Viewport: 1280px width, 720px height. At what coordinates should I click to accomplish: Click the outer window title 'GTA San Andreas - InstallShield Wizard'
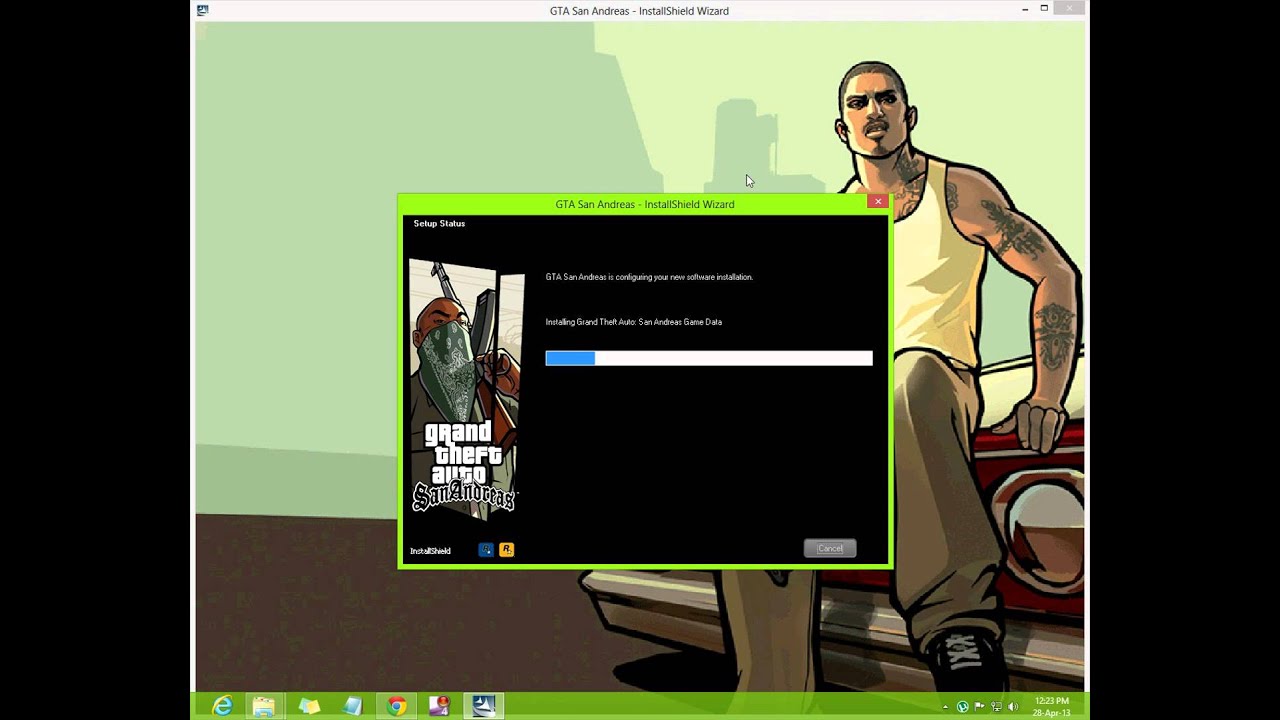639,11
